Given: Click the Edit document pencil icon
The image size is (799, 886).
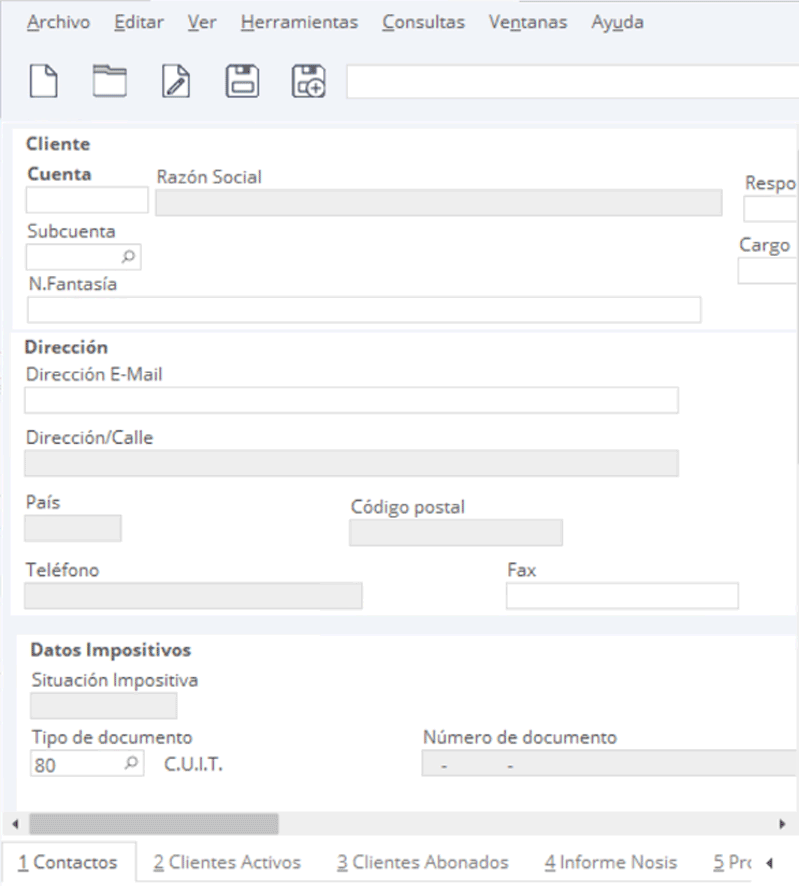Looking at the screenshot, I should pyautogui.click(x=176, y=82).
